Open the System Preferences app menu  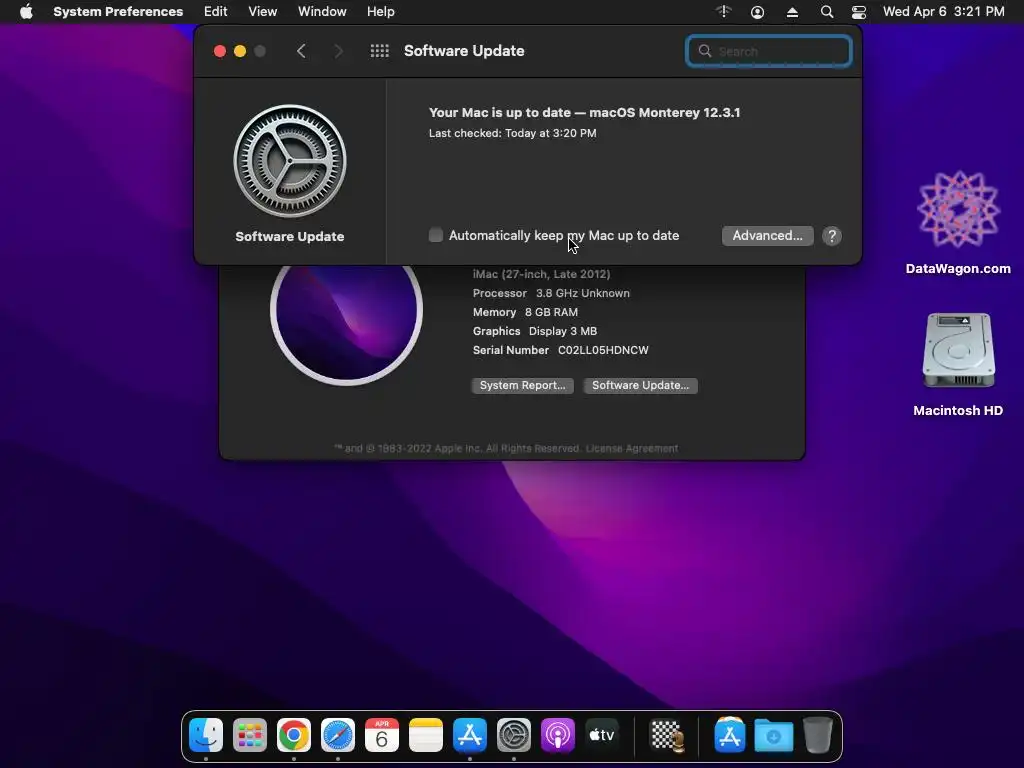point(118,12)
